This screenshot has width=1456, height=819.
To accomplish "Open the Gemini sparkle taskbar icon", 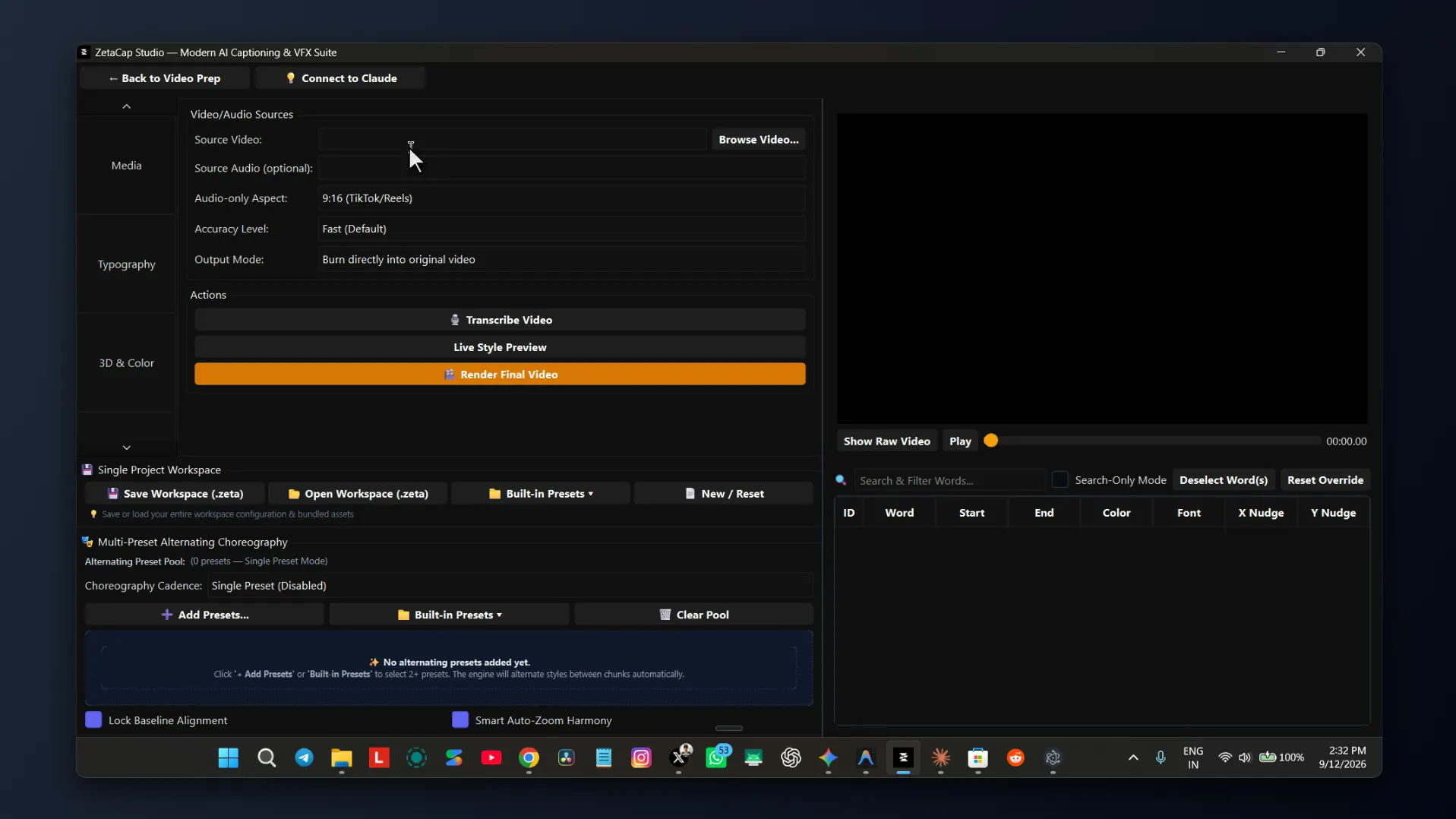I will pos(828,757).
